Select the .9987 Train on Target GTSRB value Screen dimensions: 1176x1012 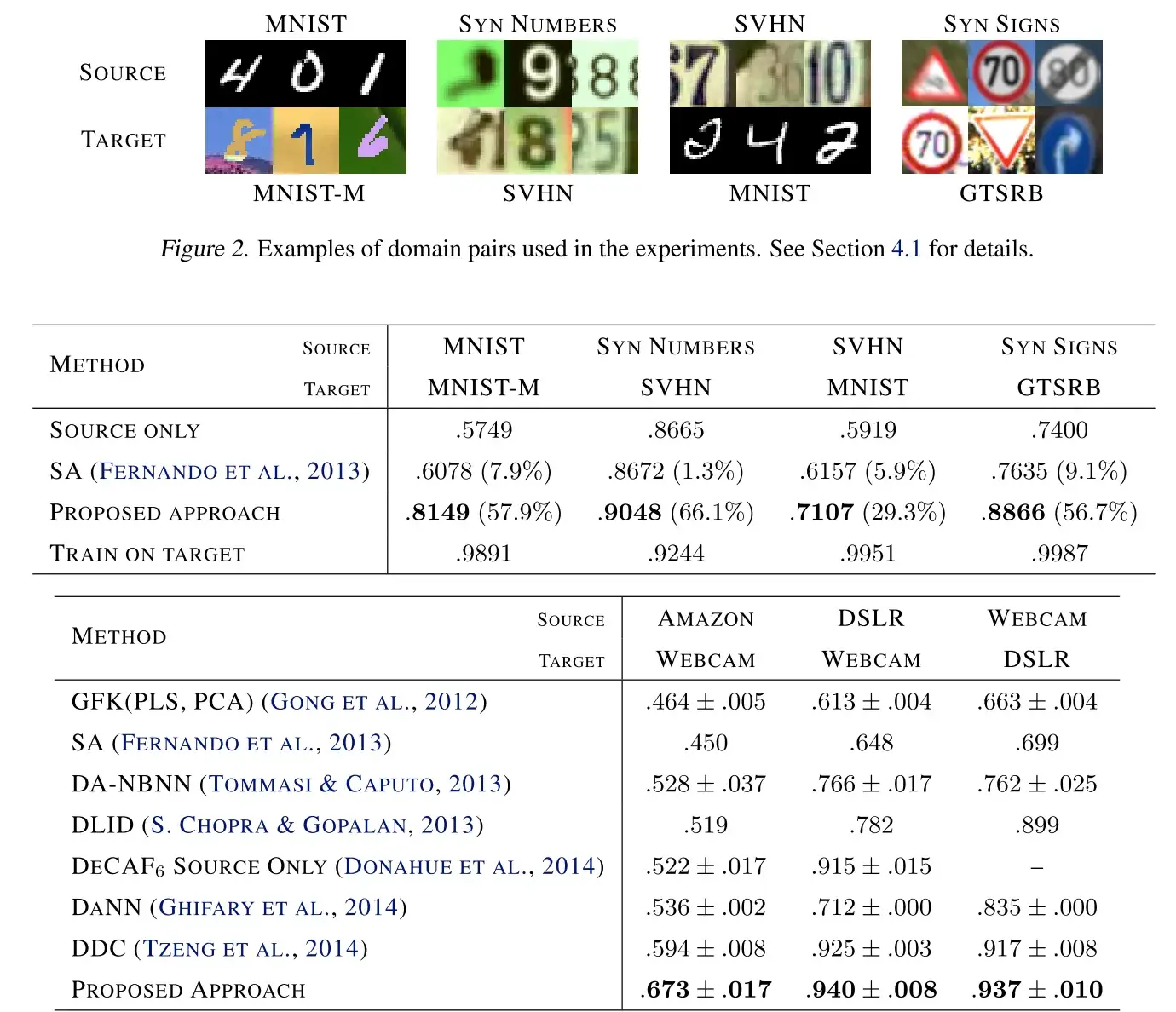coord(1059,554)
